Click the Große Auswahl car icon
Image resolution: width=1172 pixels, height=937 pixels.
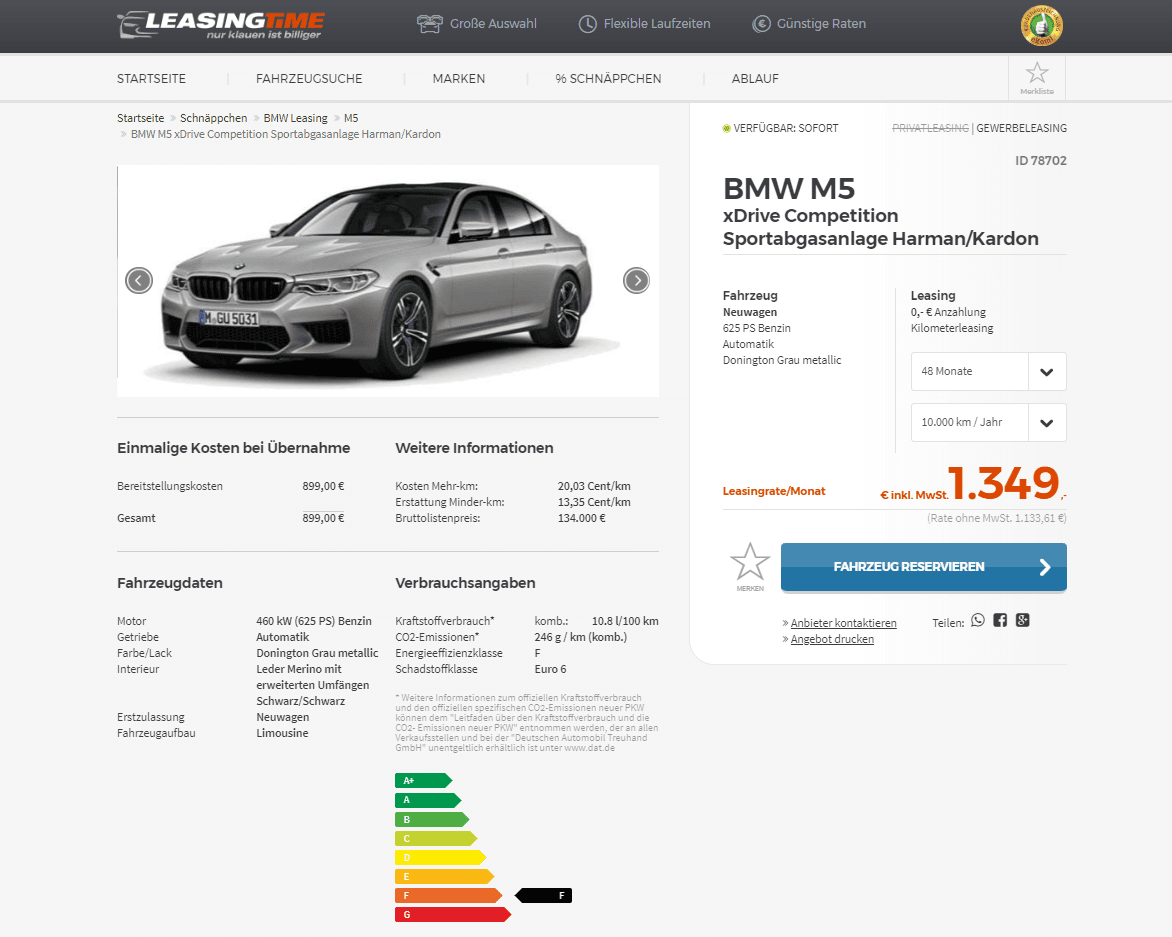coord(430,24)
